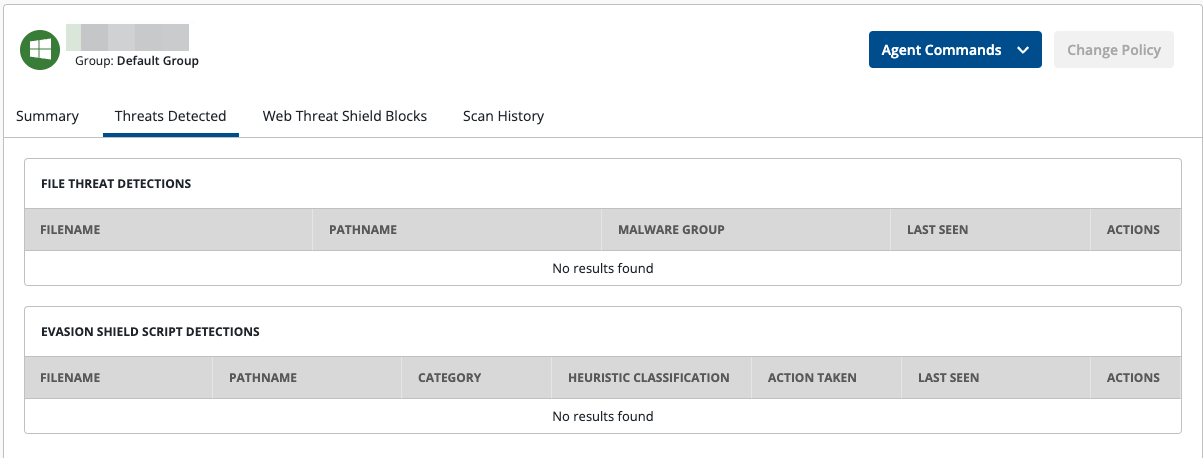The width and height of the screenshot is (1203, 458).
Task: Click Filename header in File Threat Detections
Action: [70, 230]
